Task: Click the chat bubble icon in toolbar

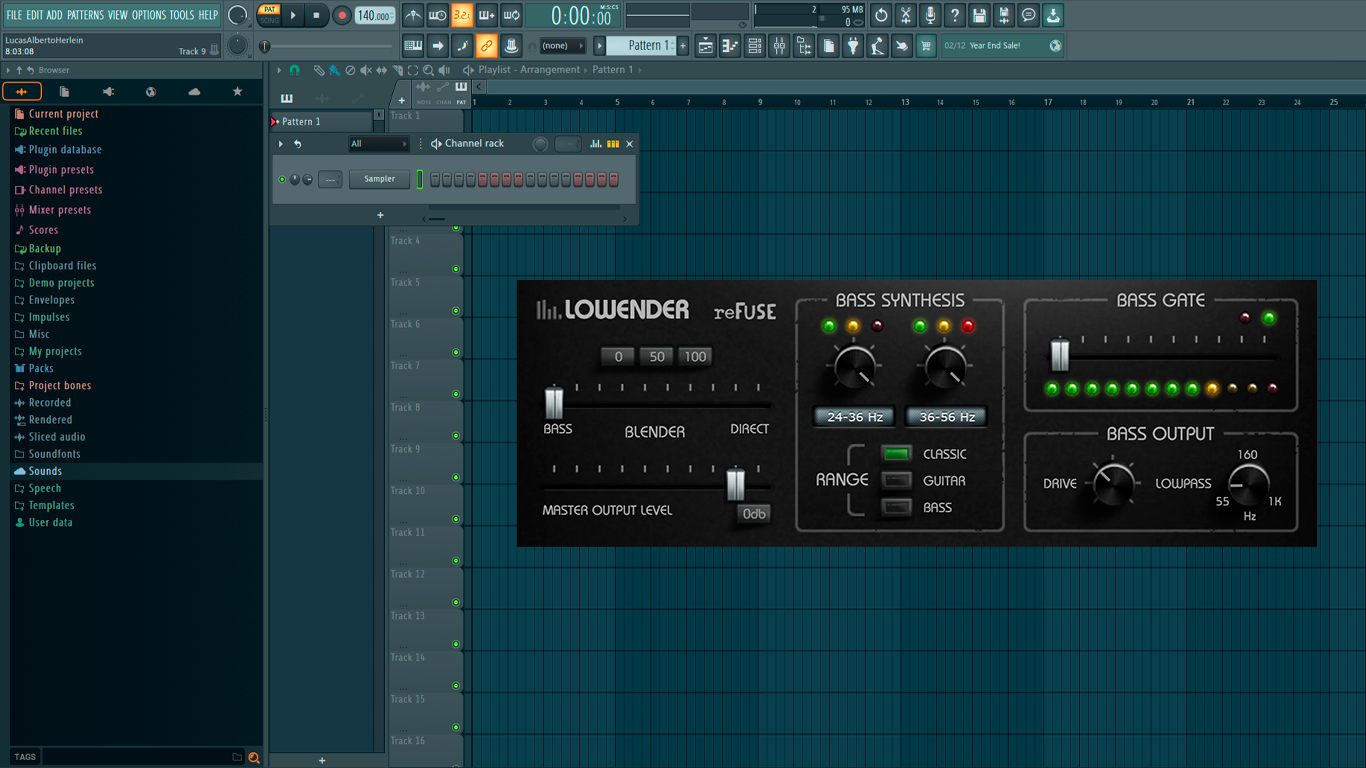Action: coord(1028,15)
